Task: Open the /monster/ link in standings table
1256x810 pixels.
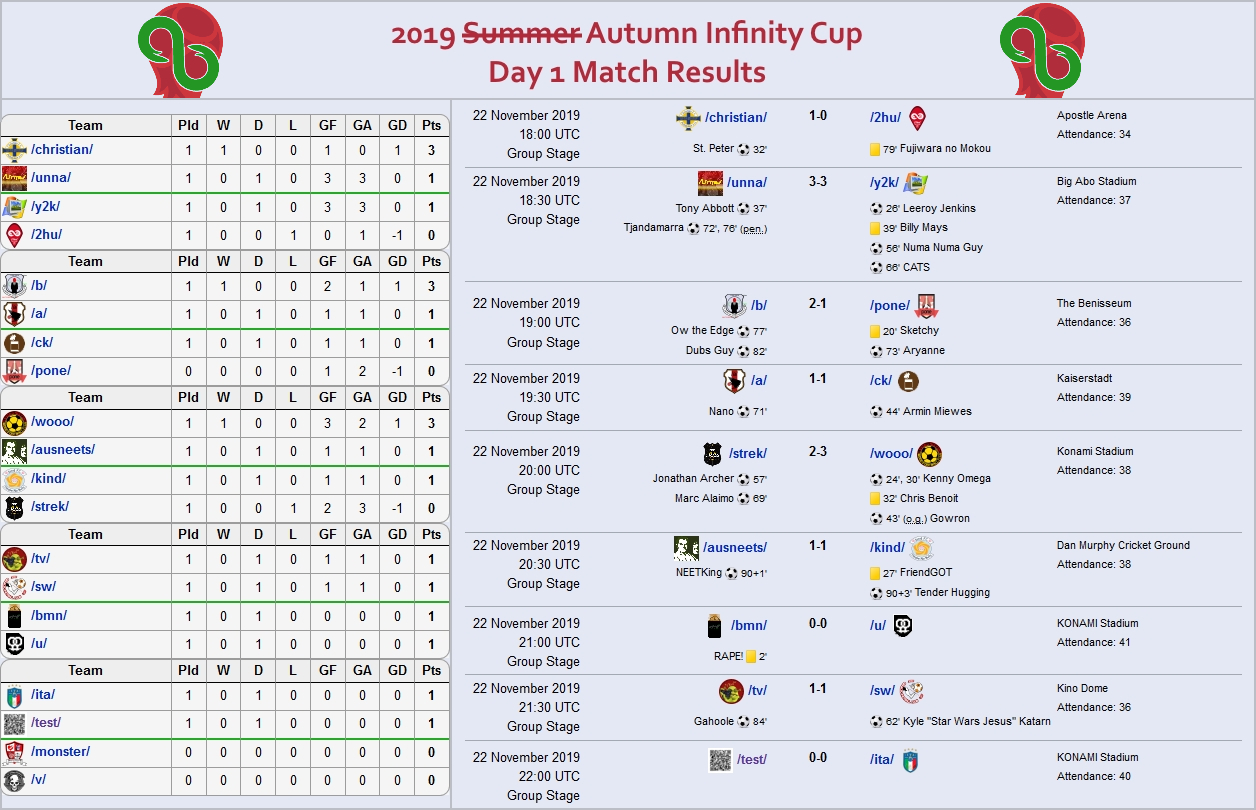Action: [x=60, y=751]
